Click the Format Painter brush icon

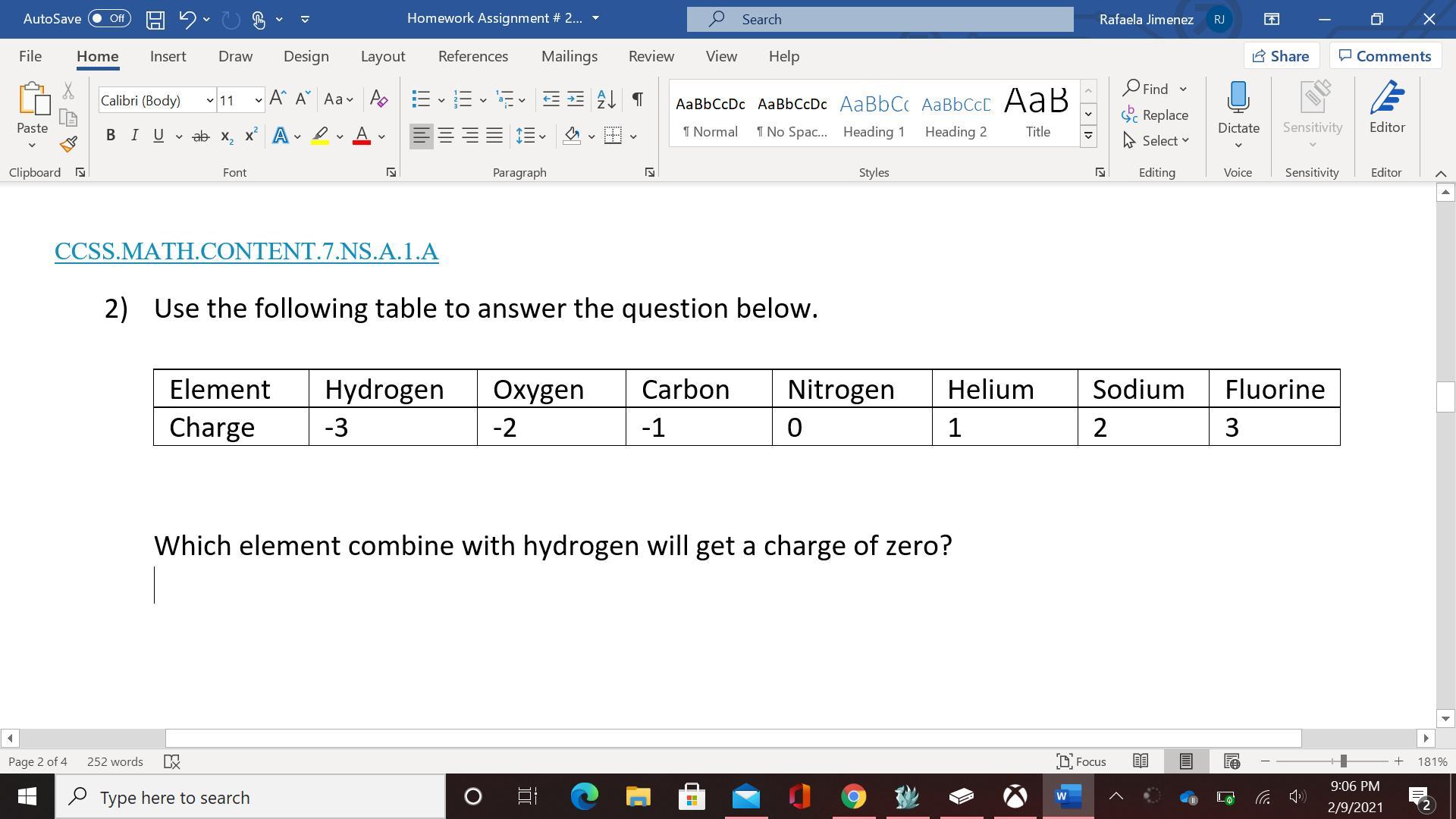[68, 144]
